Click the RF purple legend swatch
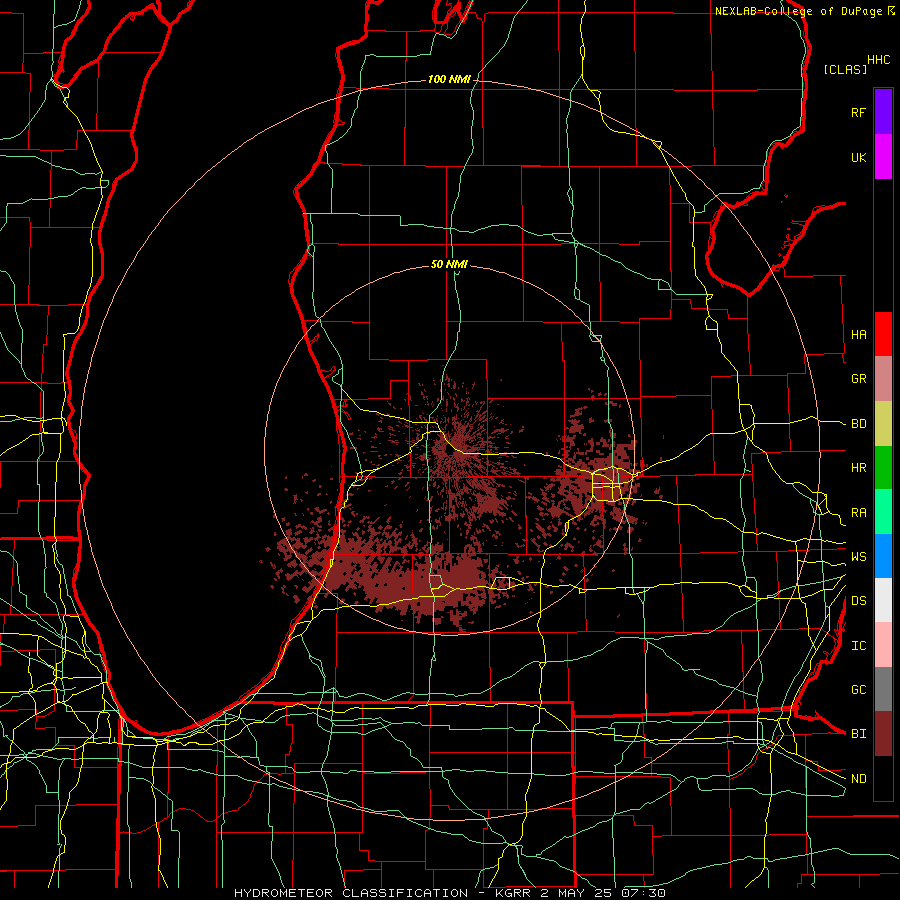Image resolution: width=900 pixels, height=900 pixels. 883,111
